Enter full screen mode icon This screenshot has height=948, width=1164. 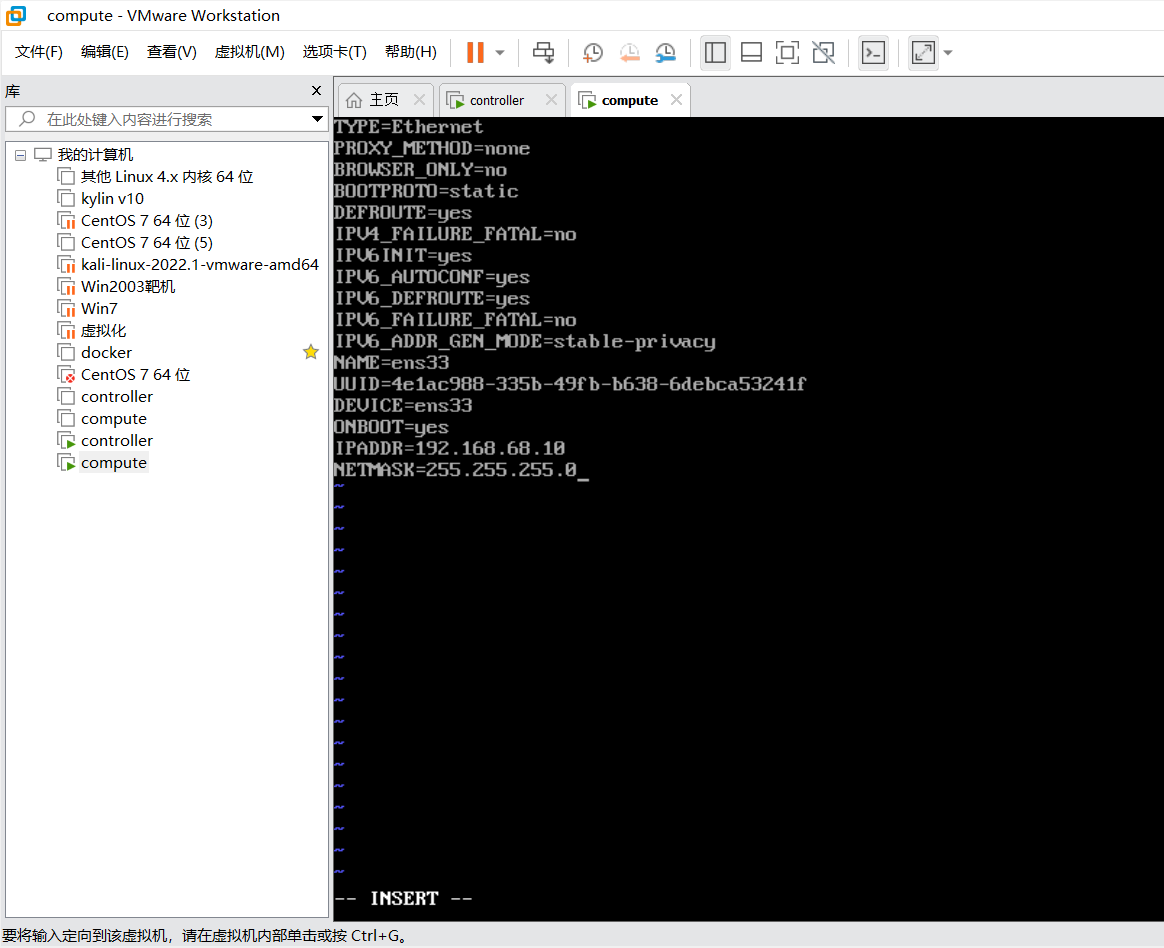[788, 52]
